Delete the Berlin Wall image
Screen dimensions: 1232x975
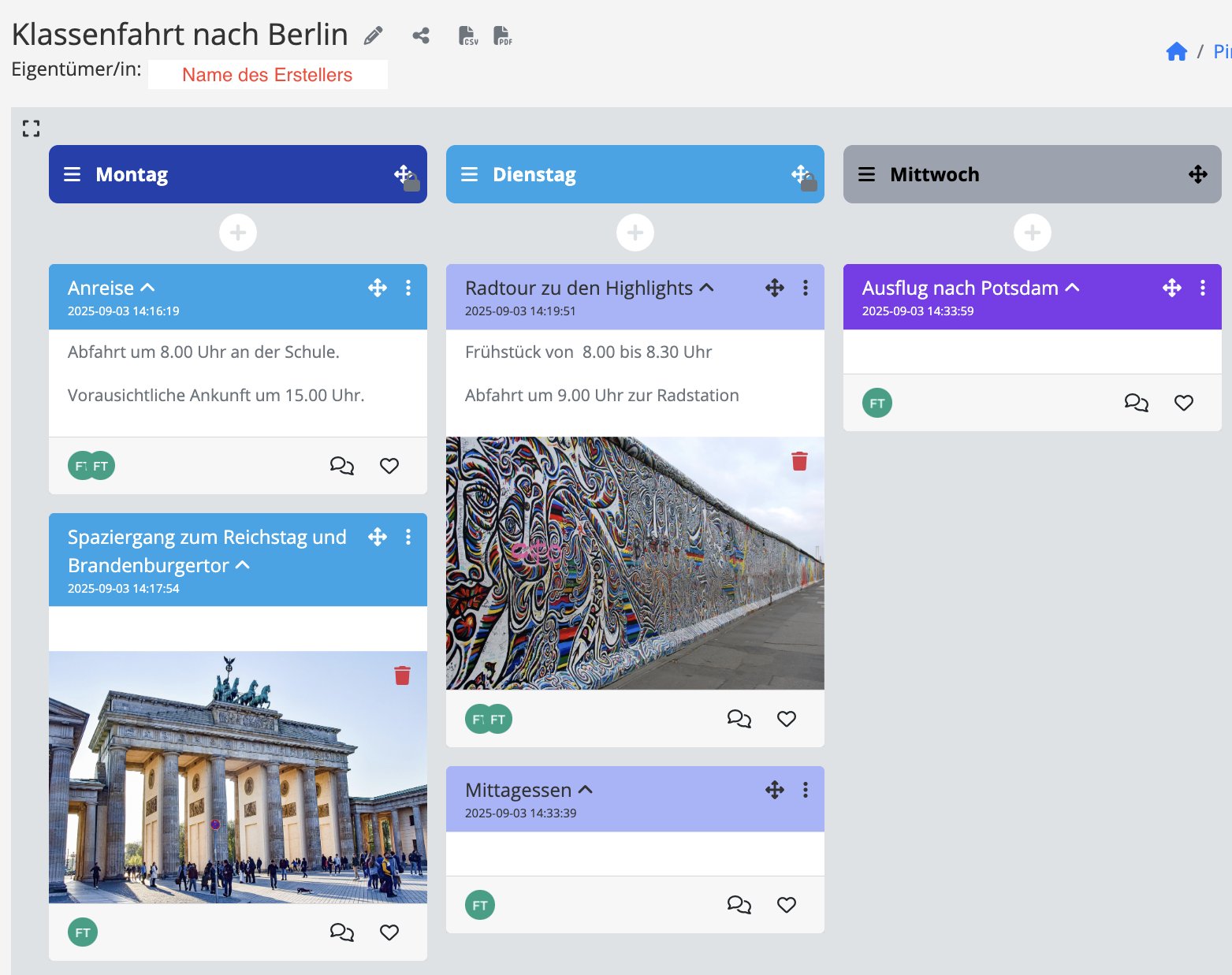pyautogui.click(x=799, y=461)
